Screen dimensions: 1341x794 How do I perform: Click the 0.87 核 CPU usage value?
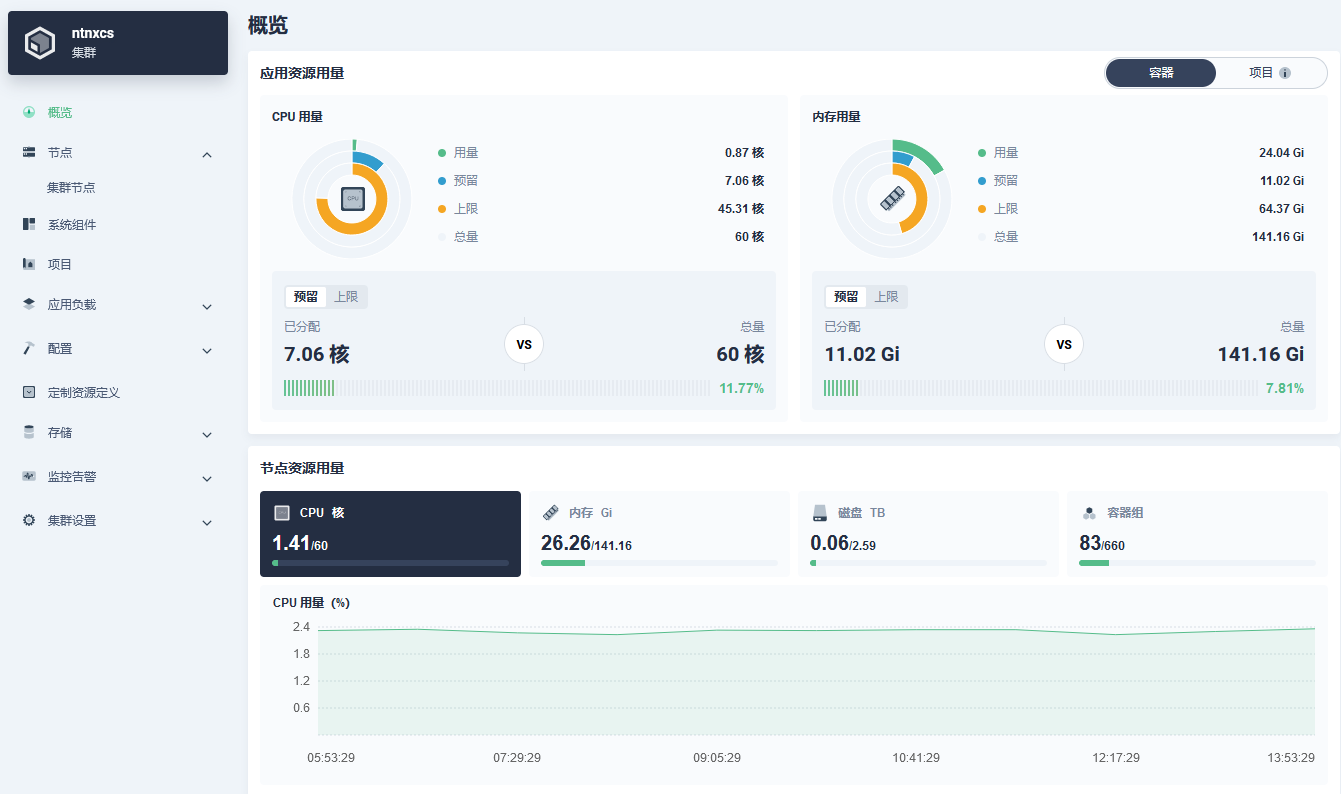pyautogui.click(x=744, y=153)
